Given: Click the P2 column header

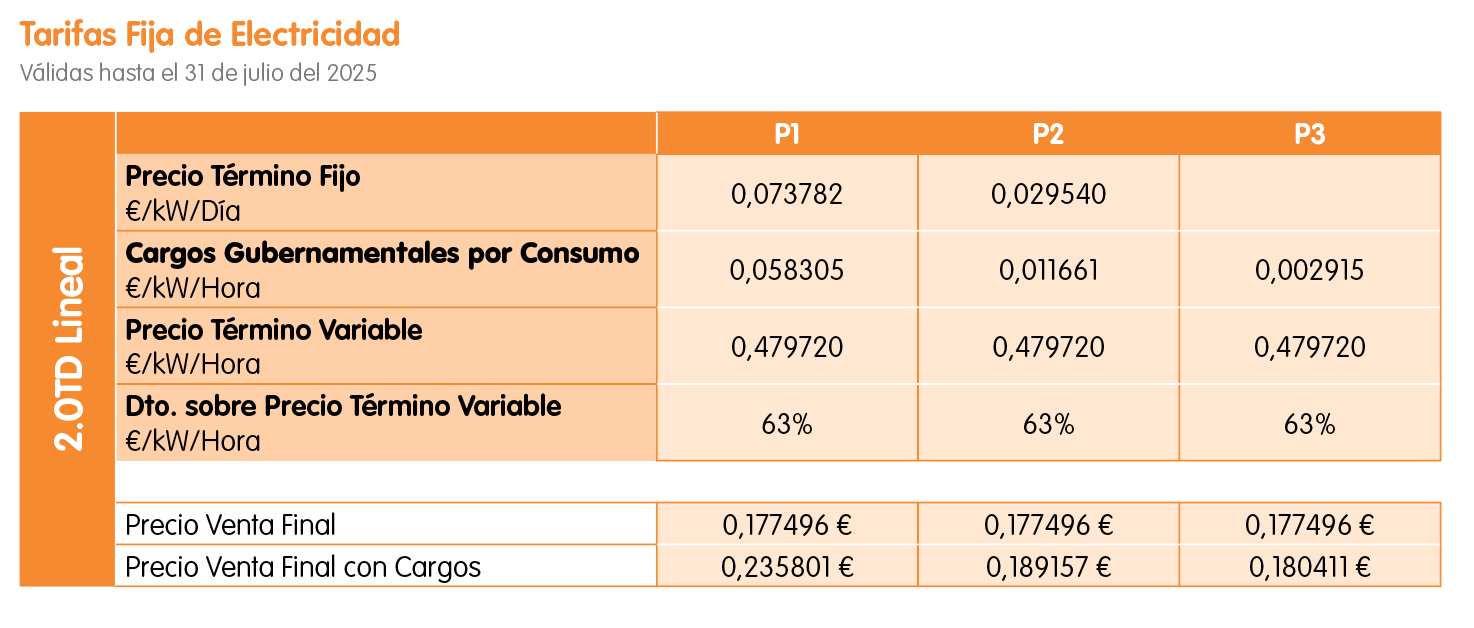Looking at the screenshot, I should pos(1048,134).
